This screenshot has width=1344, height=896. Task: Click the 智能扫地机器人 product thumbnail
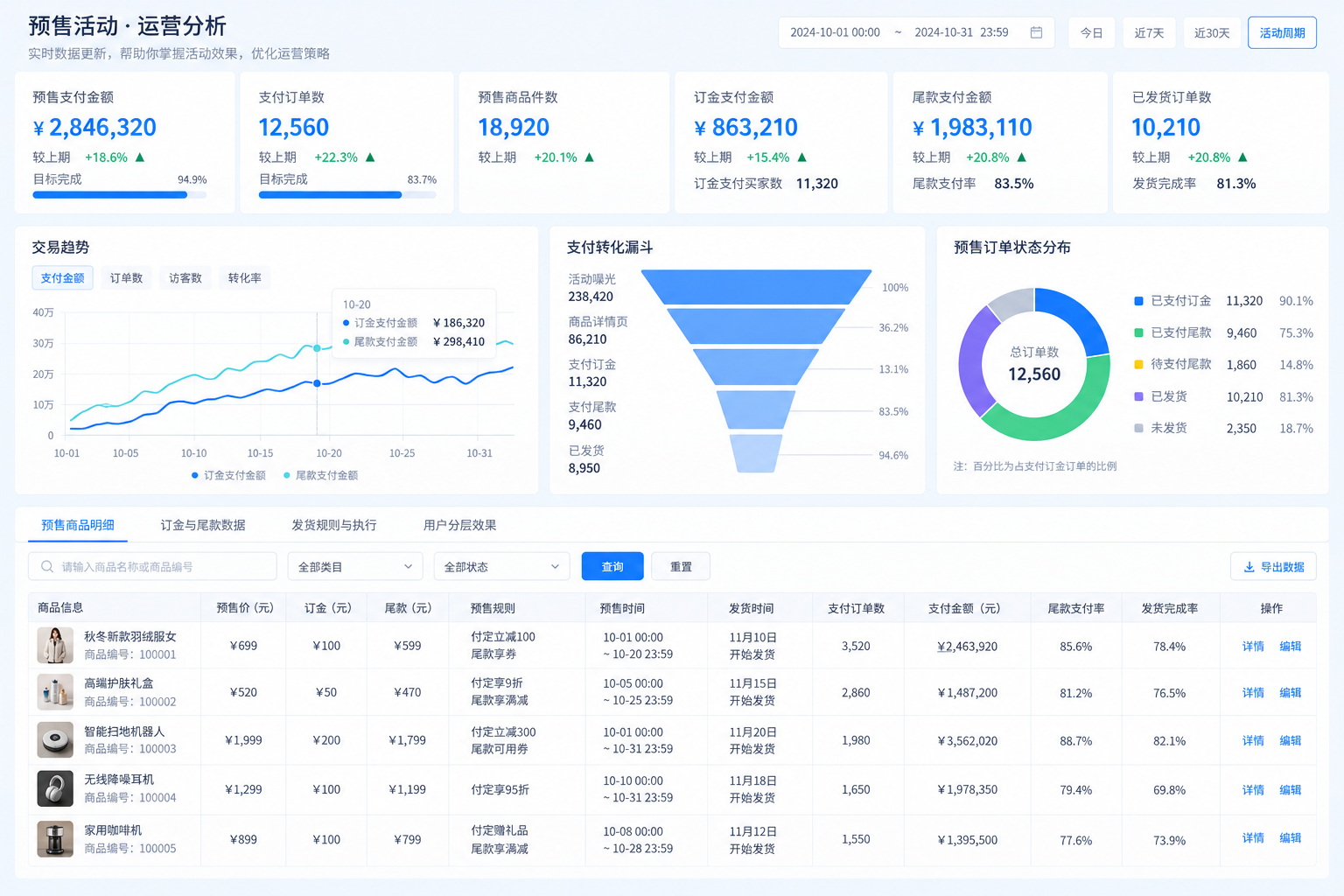55,739
